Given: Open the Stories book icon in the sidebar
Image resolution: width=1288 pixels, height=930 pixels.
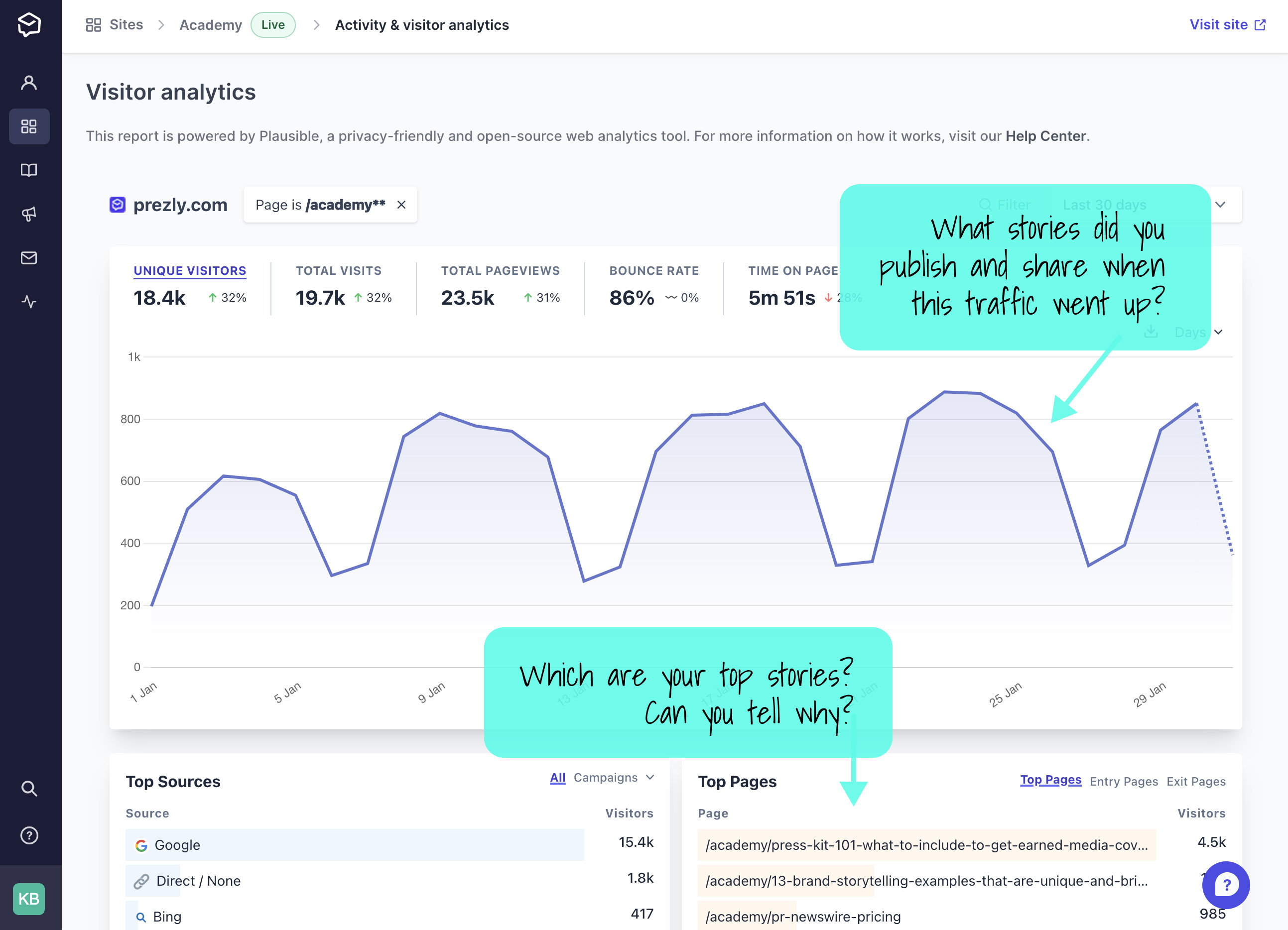Looking at the screenshot, I should (29, 170).
